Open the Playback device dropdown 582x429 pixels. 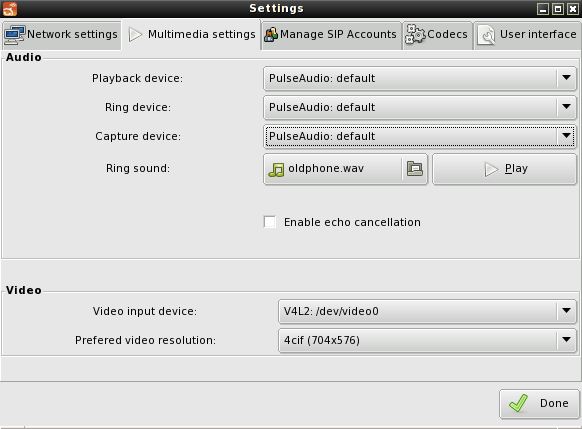(420, 78)
